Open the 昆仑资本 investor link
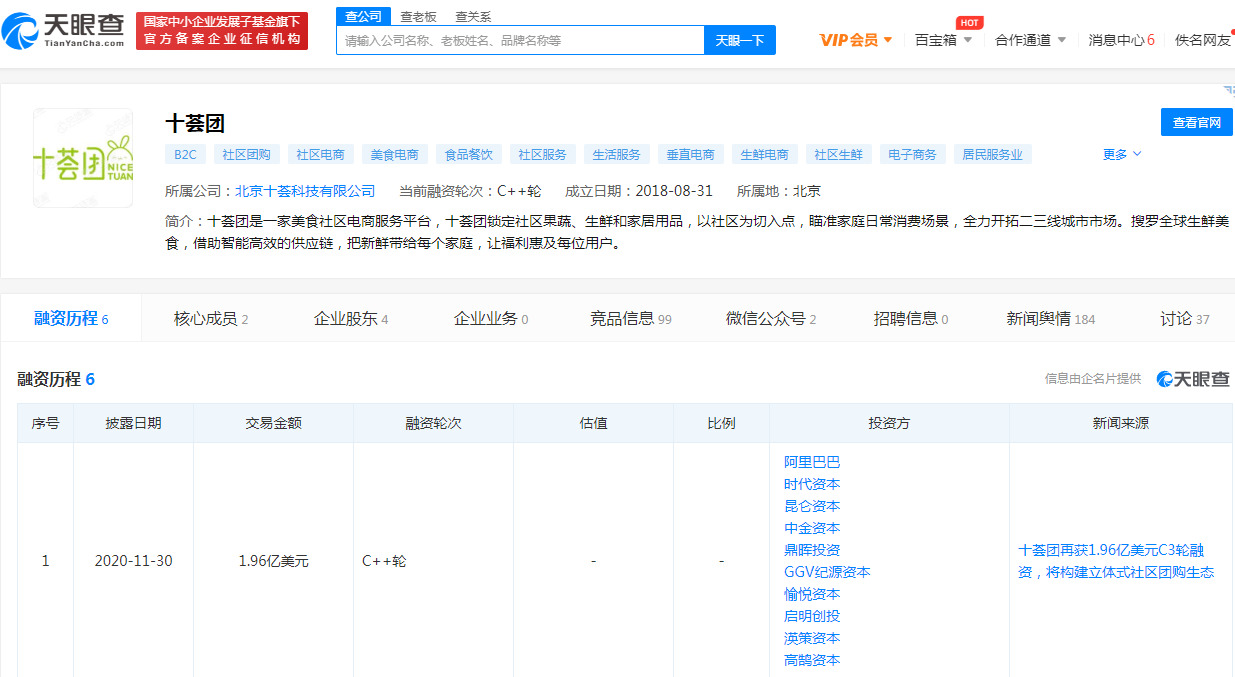 point(812,506)
